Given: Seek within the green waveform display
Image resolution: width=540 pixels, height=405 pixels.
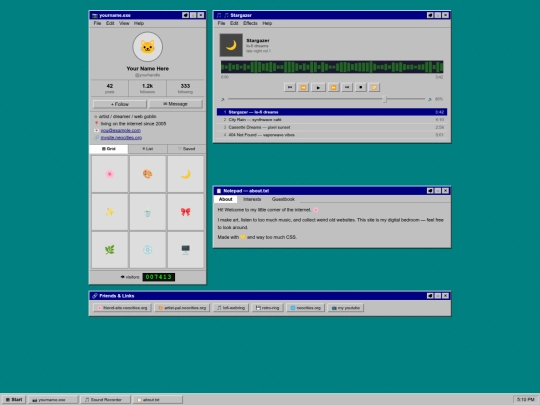Looking at the screenshot, I should pyautogui.click(x=332, y=67).
